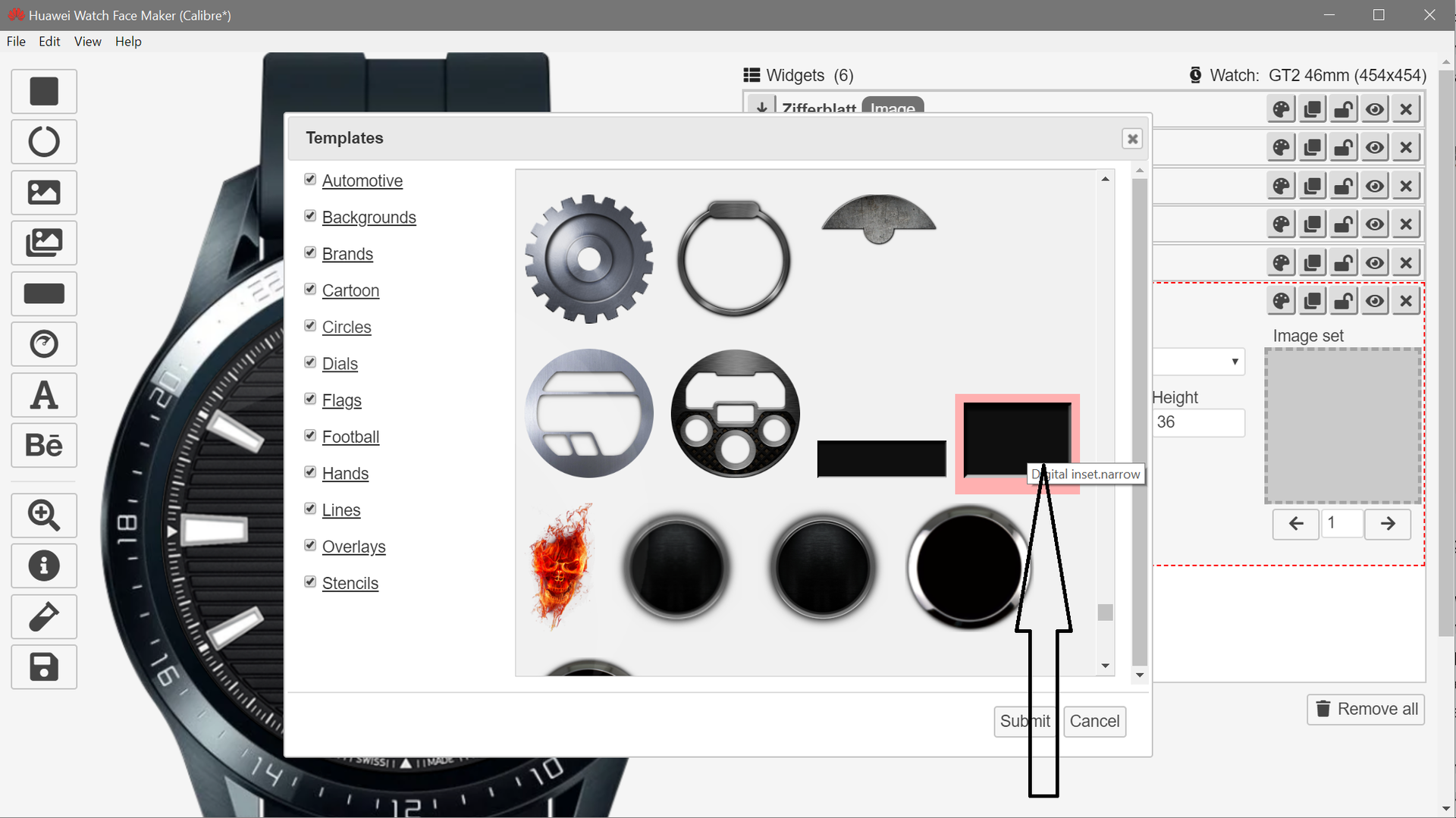
Task: Delete the Zifferblatt widget
Action: [x=1405, y=109]
